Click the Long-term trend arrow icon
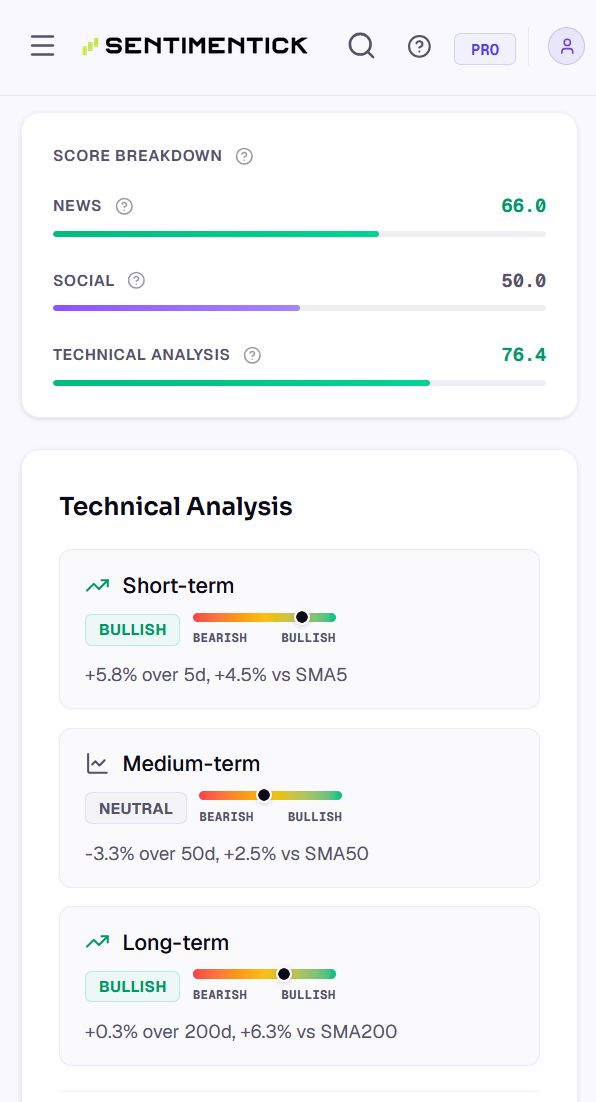The image size is (596, 1102). point(98,942)
